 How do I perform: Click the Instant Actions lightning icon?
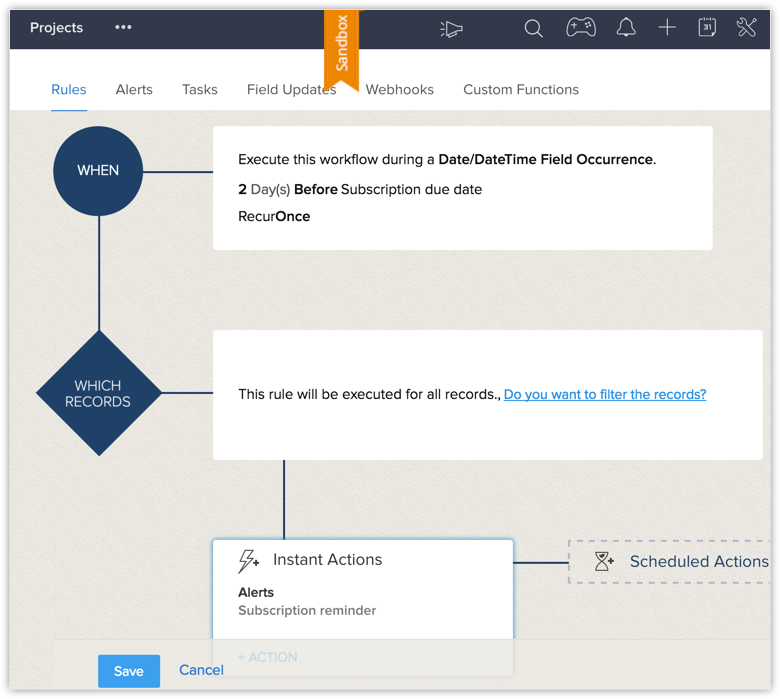(249, 561)
